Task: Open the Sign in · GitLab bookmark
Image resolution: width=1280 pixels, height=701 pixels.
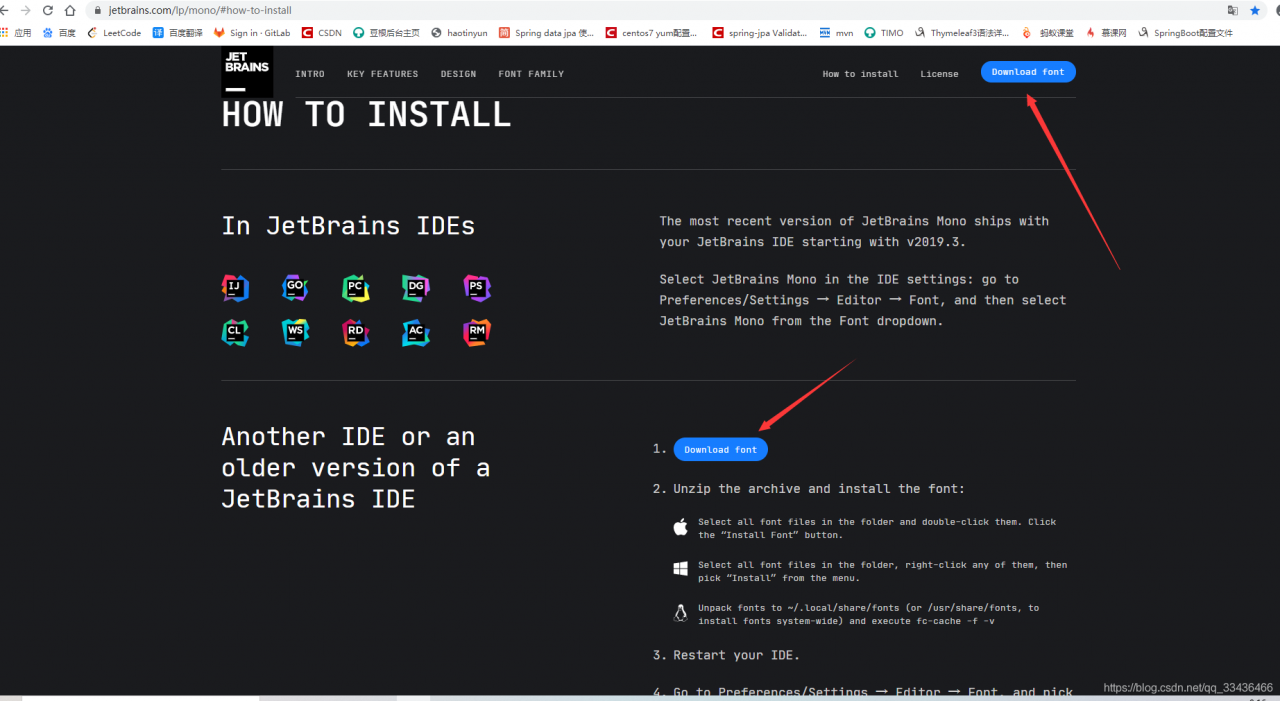Action: [x=252, y=33]
